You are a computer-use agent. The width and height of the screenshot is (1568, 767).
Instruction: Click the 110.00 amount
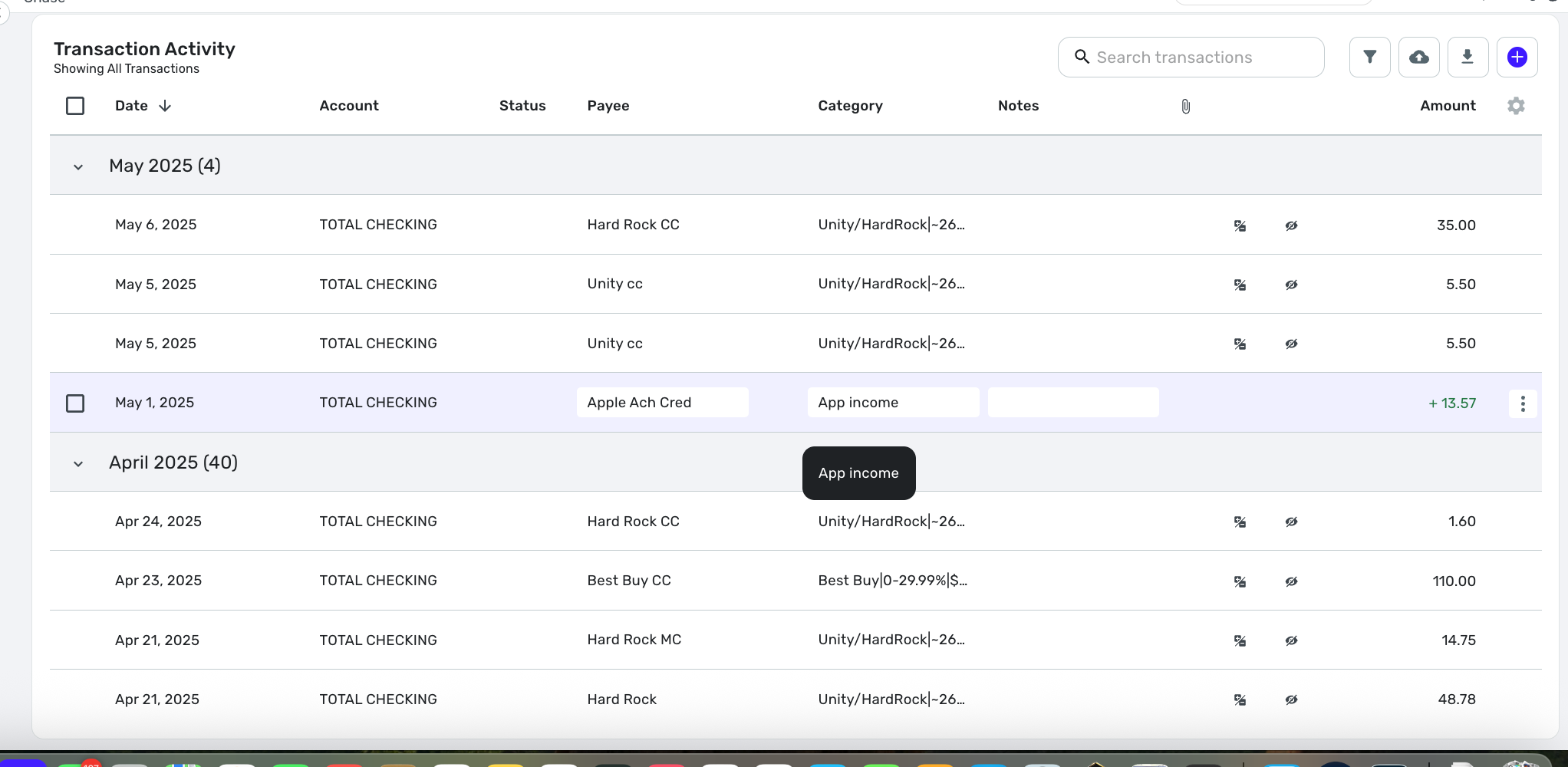tap(1454, 581)
